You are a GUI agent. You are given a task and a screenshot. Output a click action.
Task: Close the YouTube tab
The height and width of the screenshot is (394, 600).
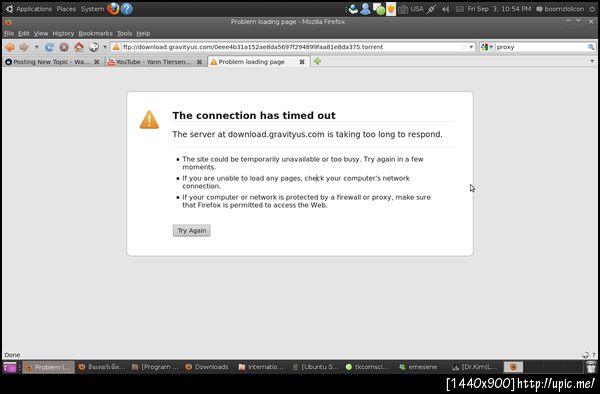click(199, 62)
